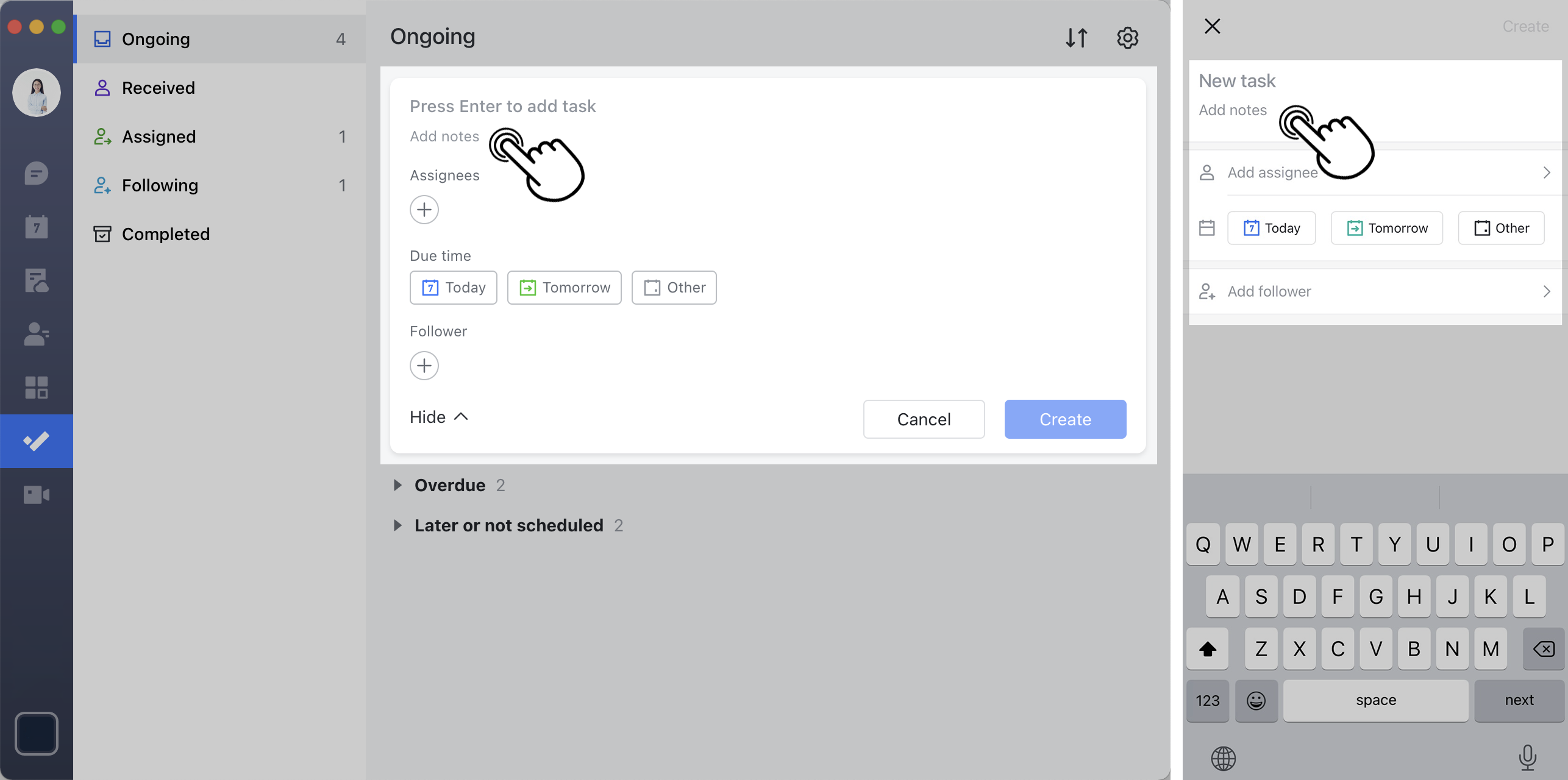
Task: Expand the Later or not scheduled section
Action: click(399, 525)
